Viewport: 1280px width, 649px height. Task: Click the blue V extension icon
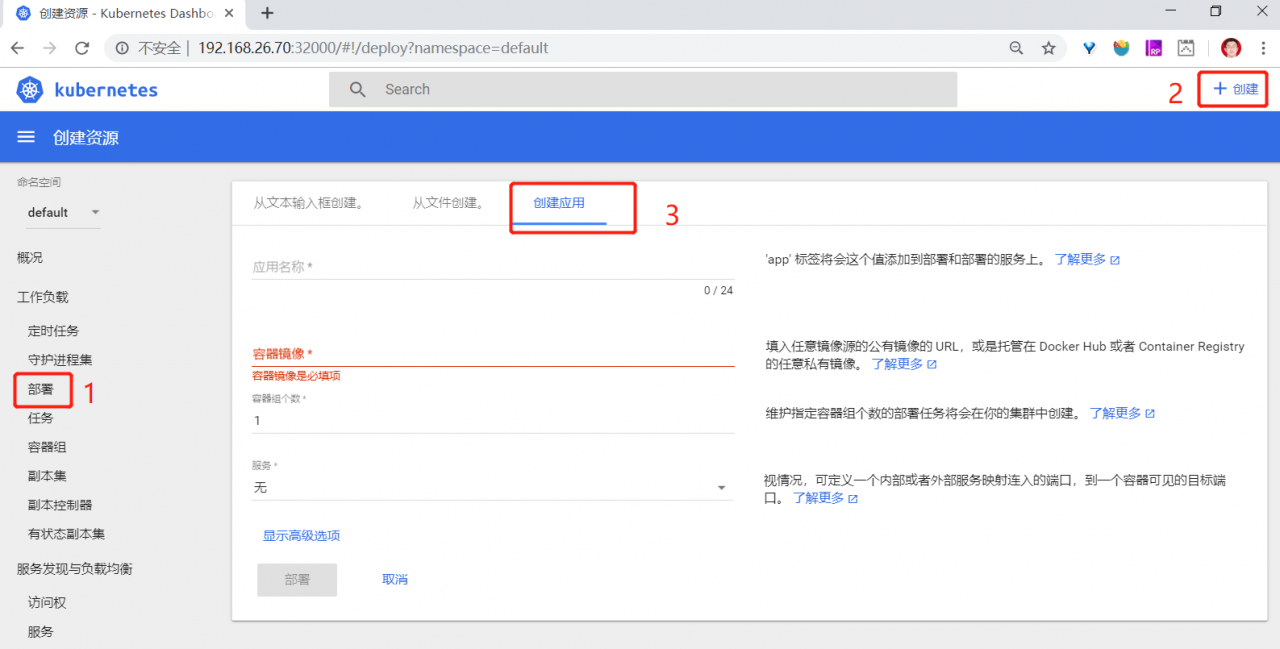[x=1090, y=48]
